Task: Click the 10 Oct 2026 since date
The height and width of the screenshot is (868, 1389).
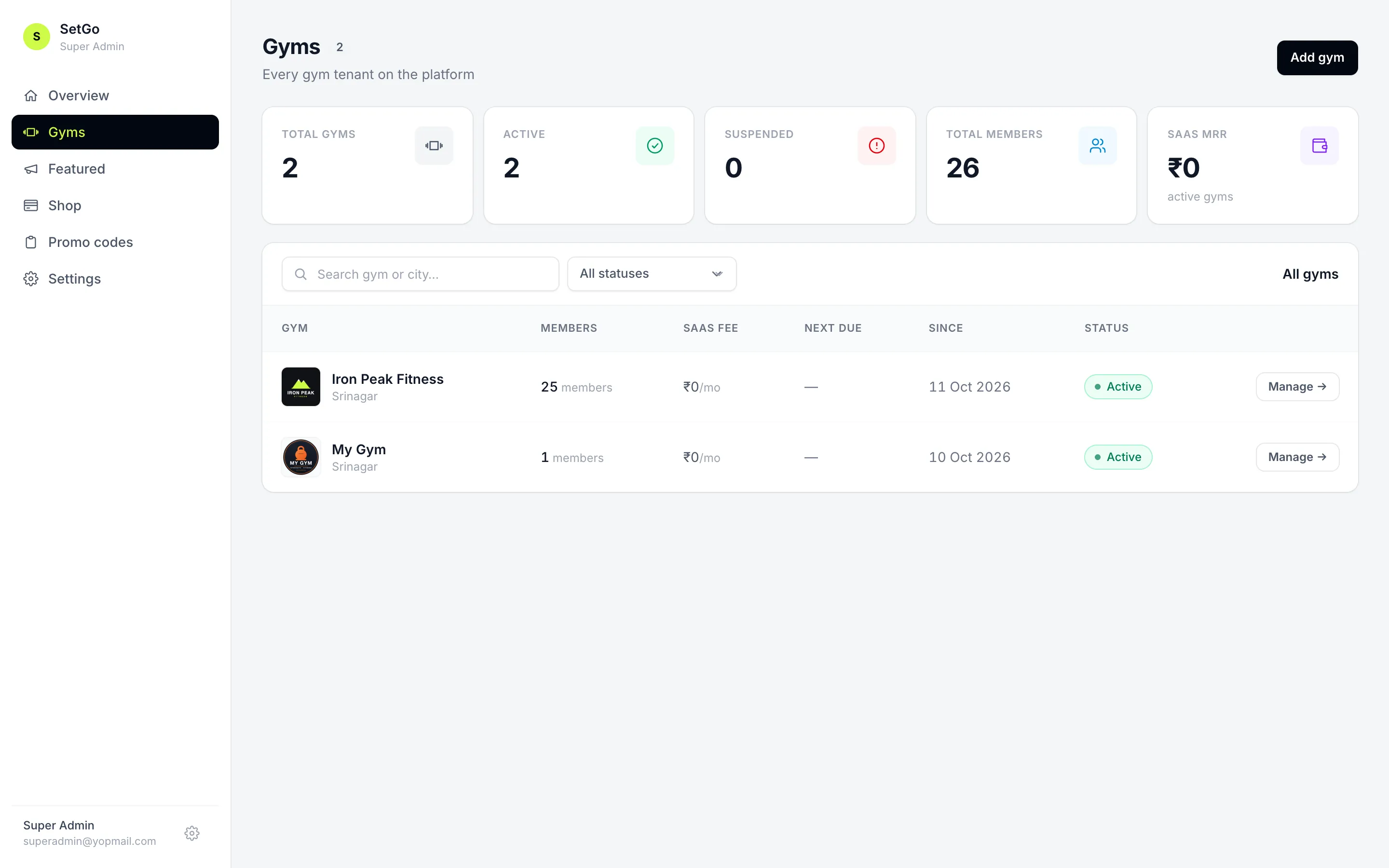Action: point(969,457)
